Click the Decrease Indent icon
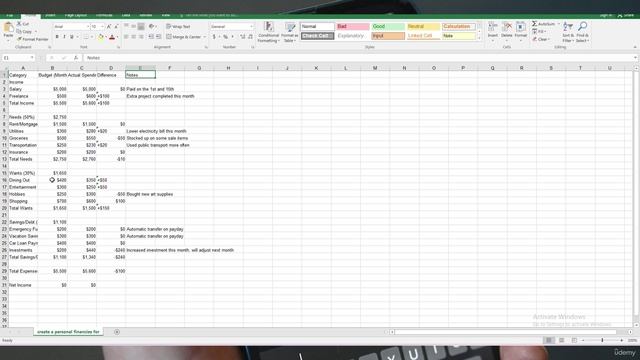 pyautogui.click(x=151, y=37)
